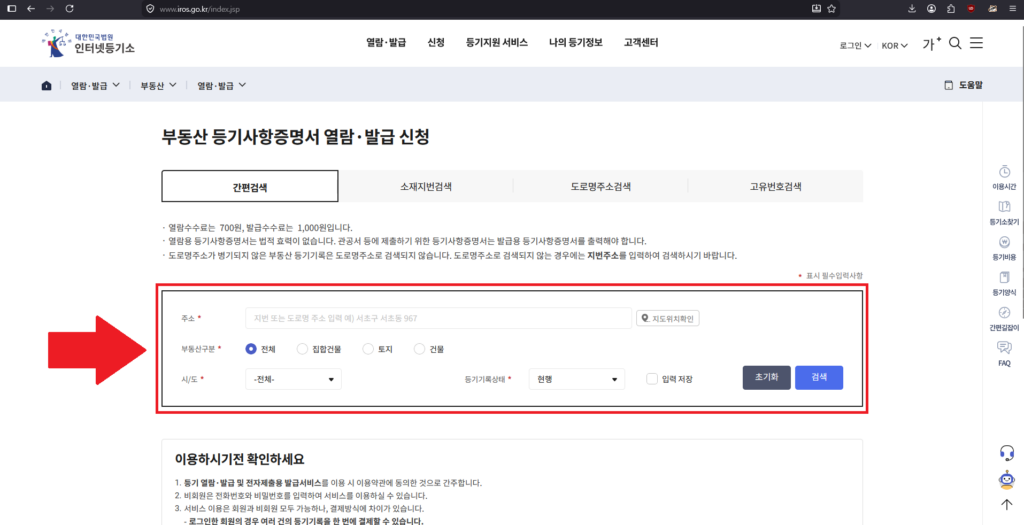Open 고객센터 top menu
This screenshot has height=525, width=1024.
pyautogui.click(x=641, y=42)
